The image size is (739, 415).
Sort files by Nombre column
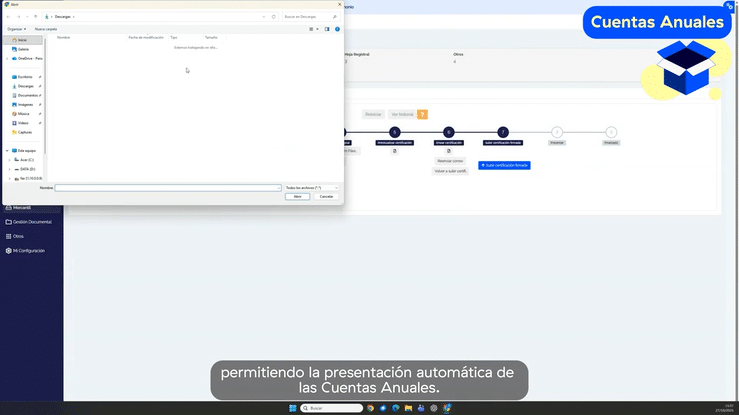pyautogui.click(x=64, y=37)
